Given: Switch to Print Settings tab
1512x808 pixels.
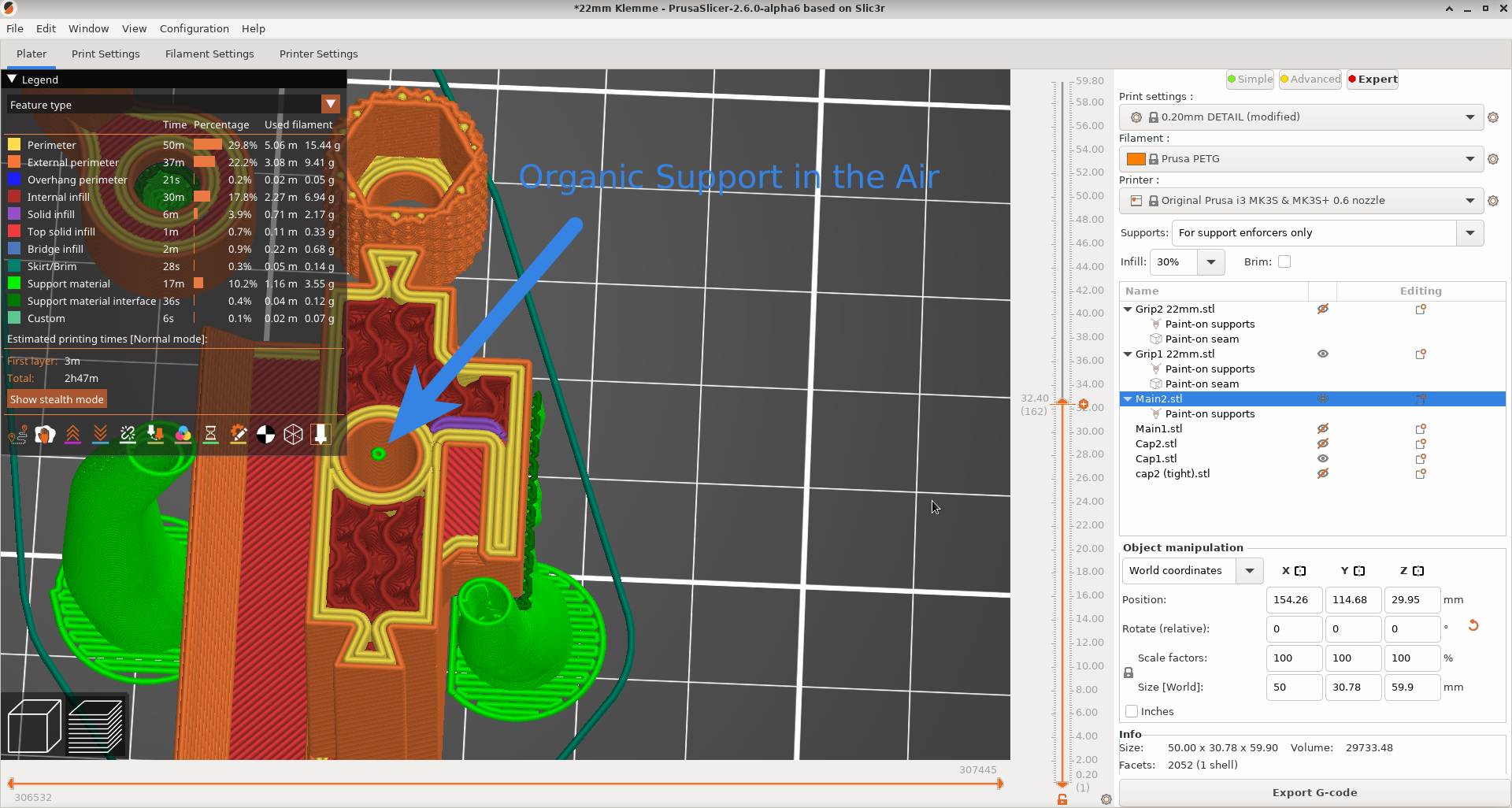Looking at the screenshot, I should [106, 54].
